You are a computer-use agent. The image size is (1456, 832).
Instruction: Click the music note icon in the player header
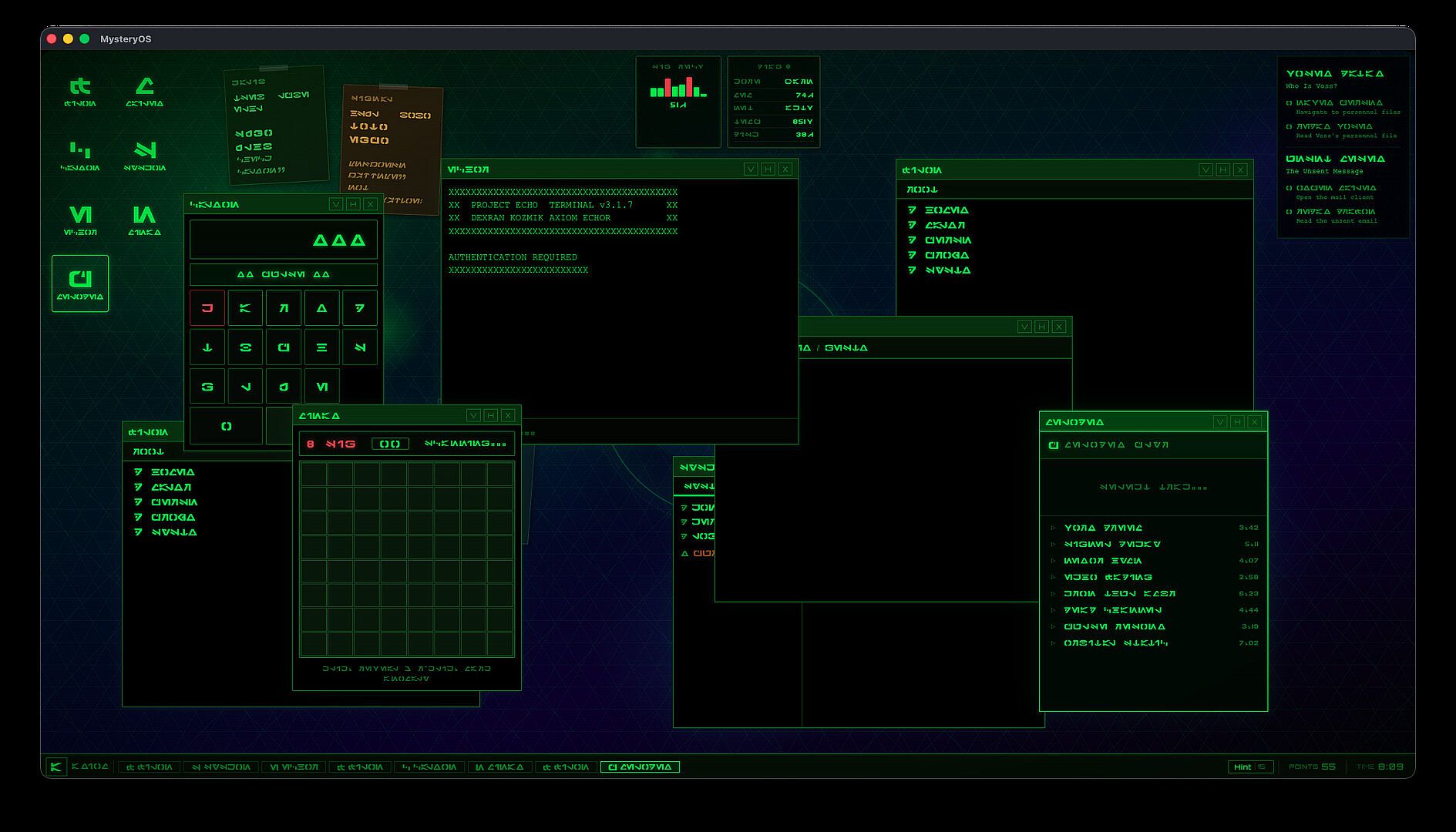pos(1053,445)
